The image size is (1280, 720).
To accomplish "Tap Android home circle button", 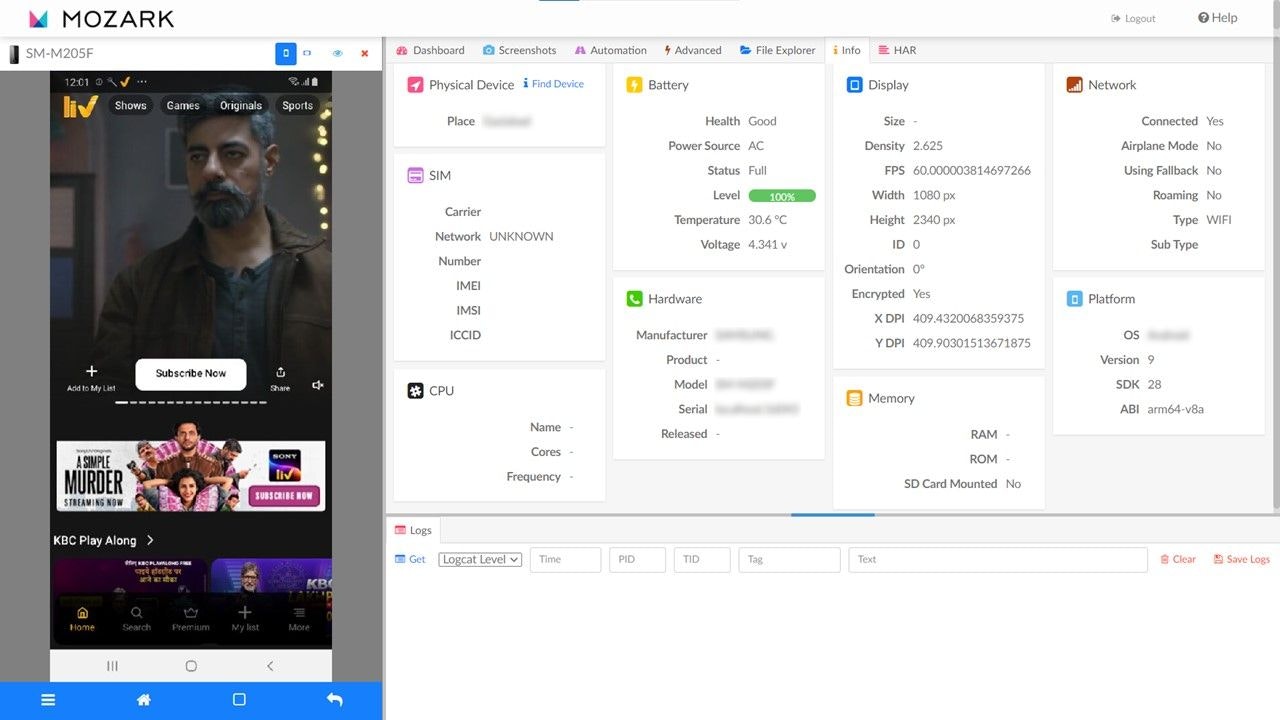I will [x=191, y=666].
